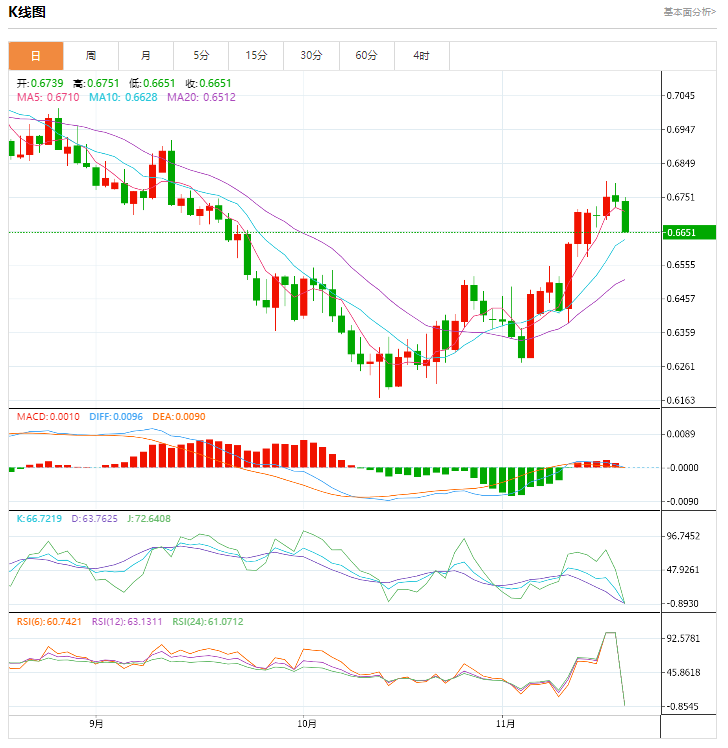Click the 开:0.6739 open value
The height and width of the screenshot is (748, 728).
(40, 83)
